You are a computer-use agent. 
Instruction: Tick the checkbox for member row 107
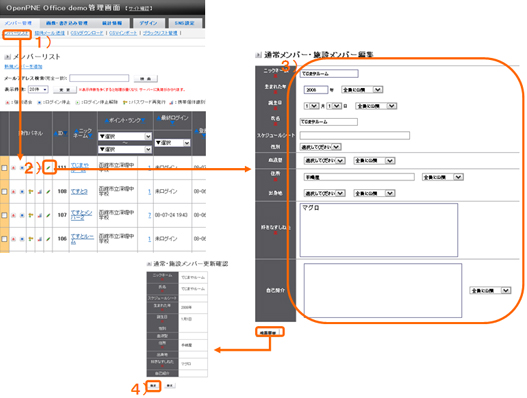[x=4, y=215]
